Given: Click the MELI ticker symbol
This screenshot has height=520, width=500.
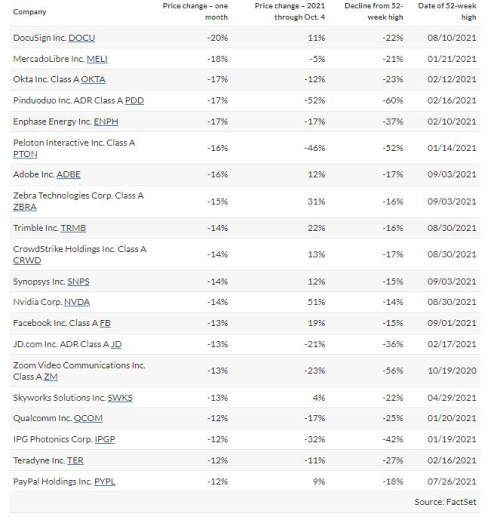Looking at the screenshot, I should tap(97, 59).
